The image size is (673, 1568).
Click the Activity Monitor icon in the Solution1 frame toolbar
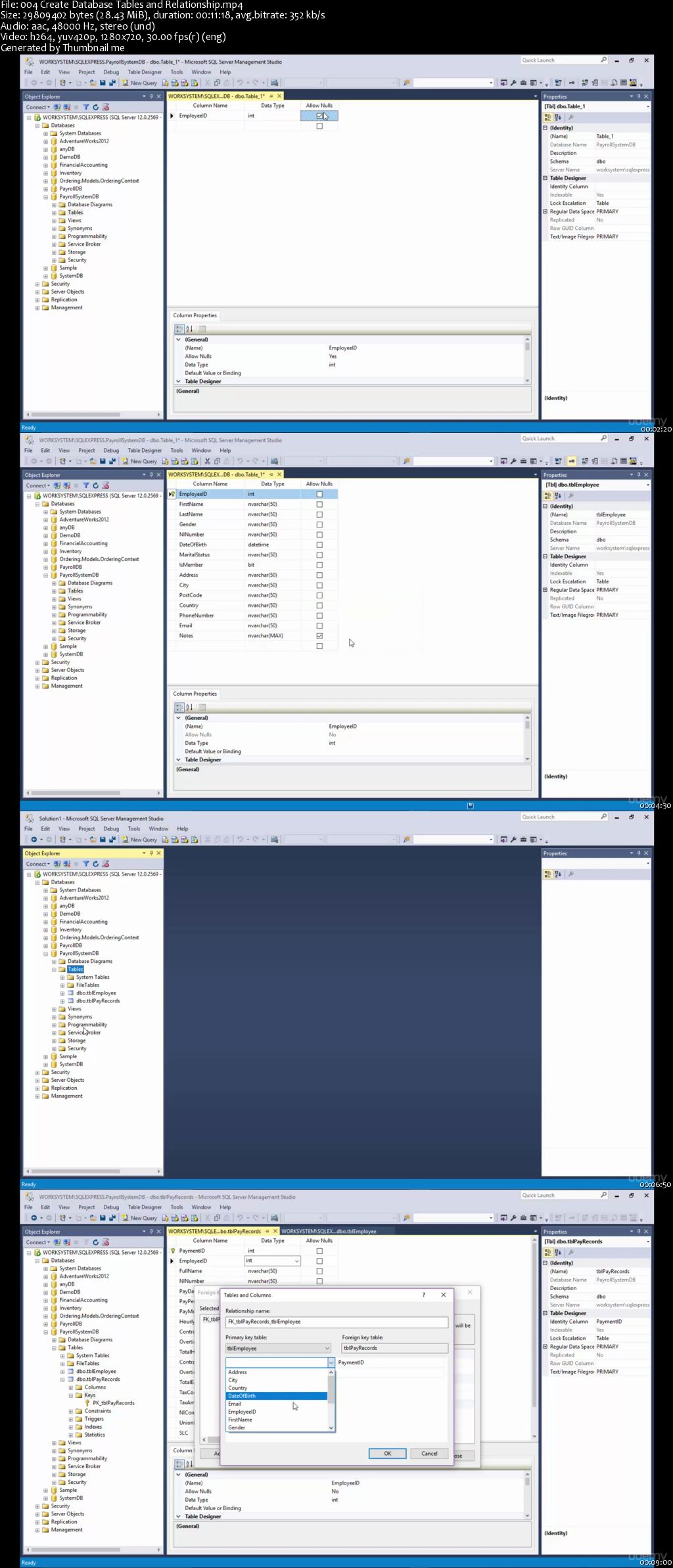point(274,840)
